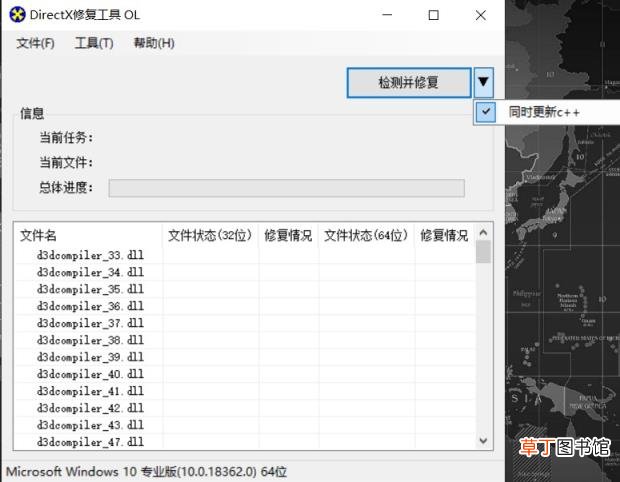Image resolution: width=620 pixels, height=482 pixels.
Task: Select d3dcompiler_42.dll in the list
Action: tap(90, 408)
